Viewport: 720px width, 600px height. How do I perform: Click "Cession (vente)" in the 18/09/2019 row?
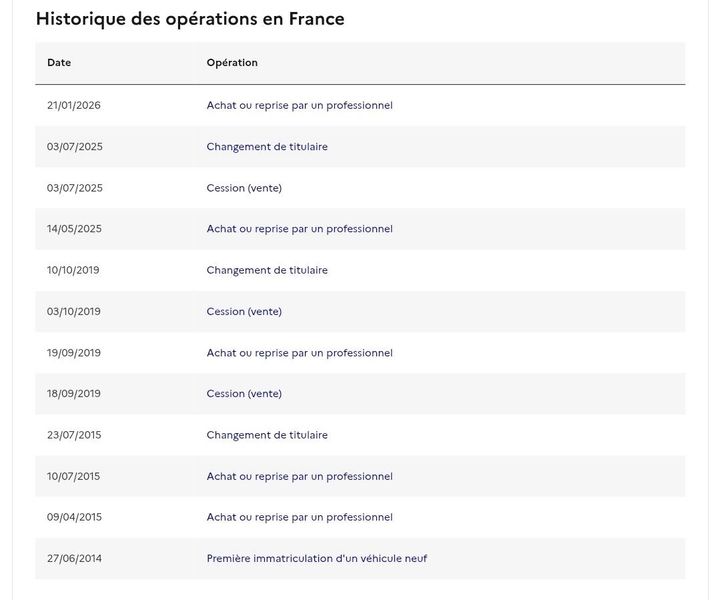click(244, 394)
